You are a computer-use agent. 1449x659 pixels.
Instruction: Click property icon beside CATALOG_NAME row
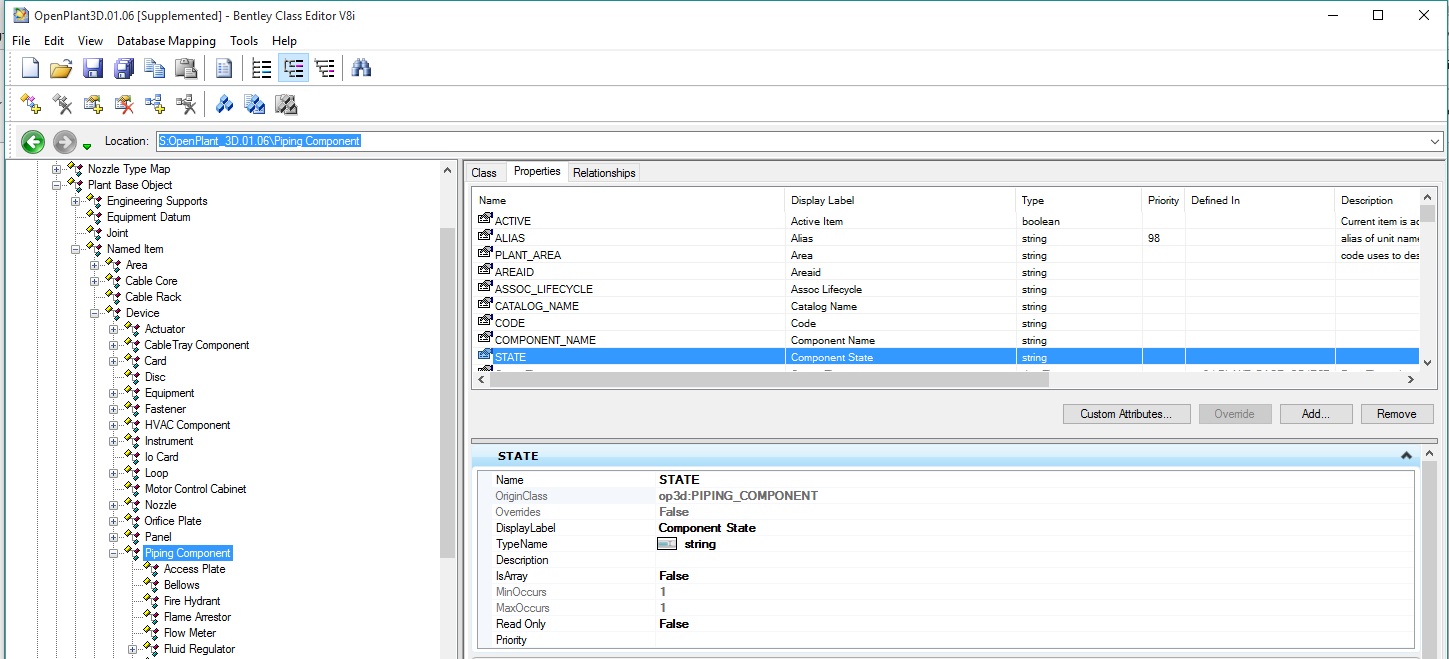pos(485,305)
